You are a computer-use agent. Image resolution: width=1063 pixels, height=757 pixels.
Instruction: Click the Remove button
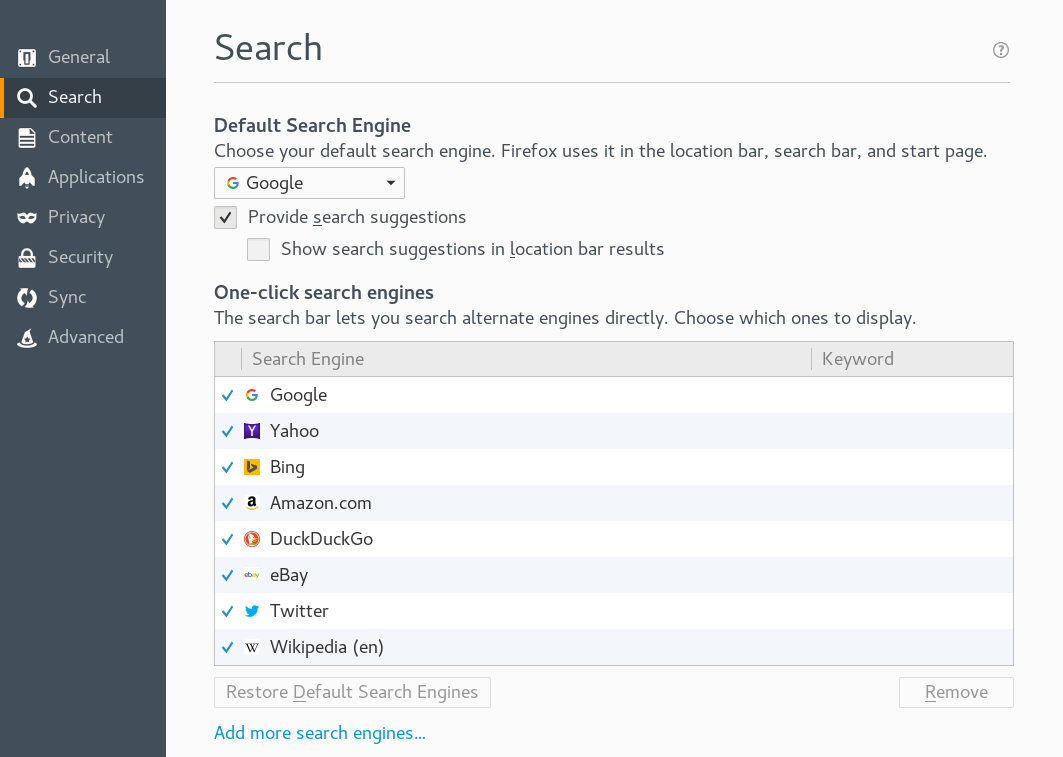[956, 692]
